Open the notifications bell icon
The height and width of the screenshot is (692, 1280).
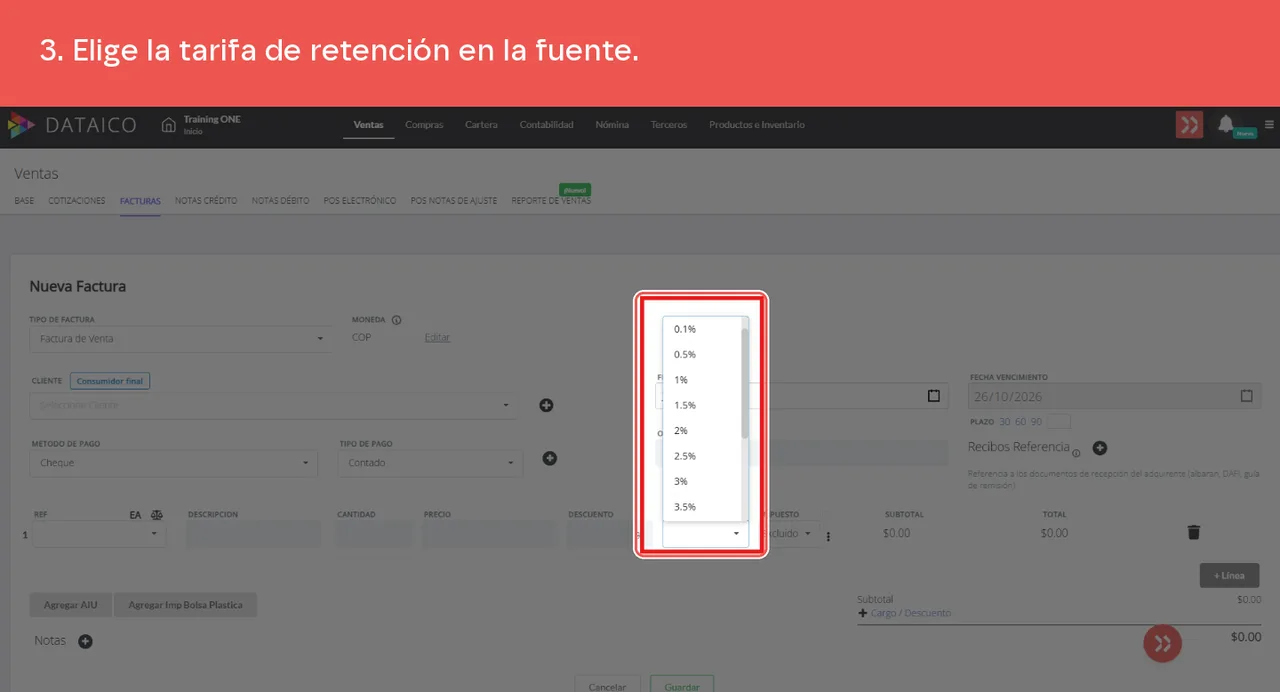pos(1226,124)
